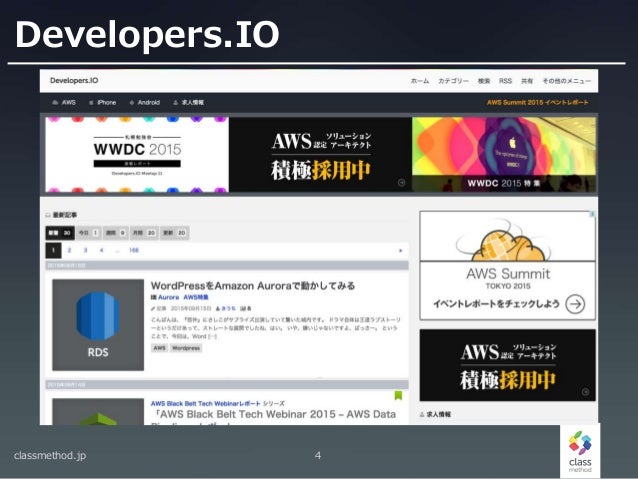This screenshot has height=479, width=638.
Task: Open 検索 in the top navigation
Action: tap(484, 81)
